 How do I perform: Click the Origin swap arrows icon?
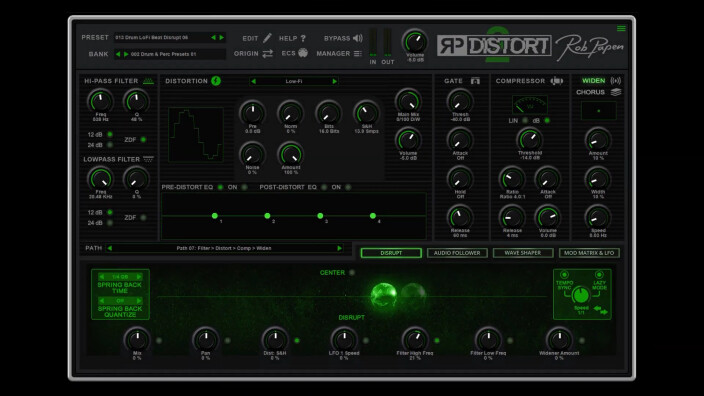coord(268,53)
